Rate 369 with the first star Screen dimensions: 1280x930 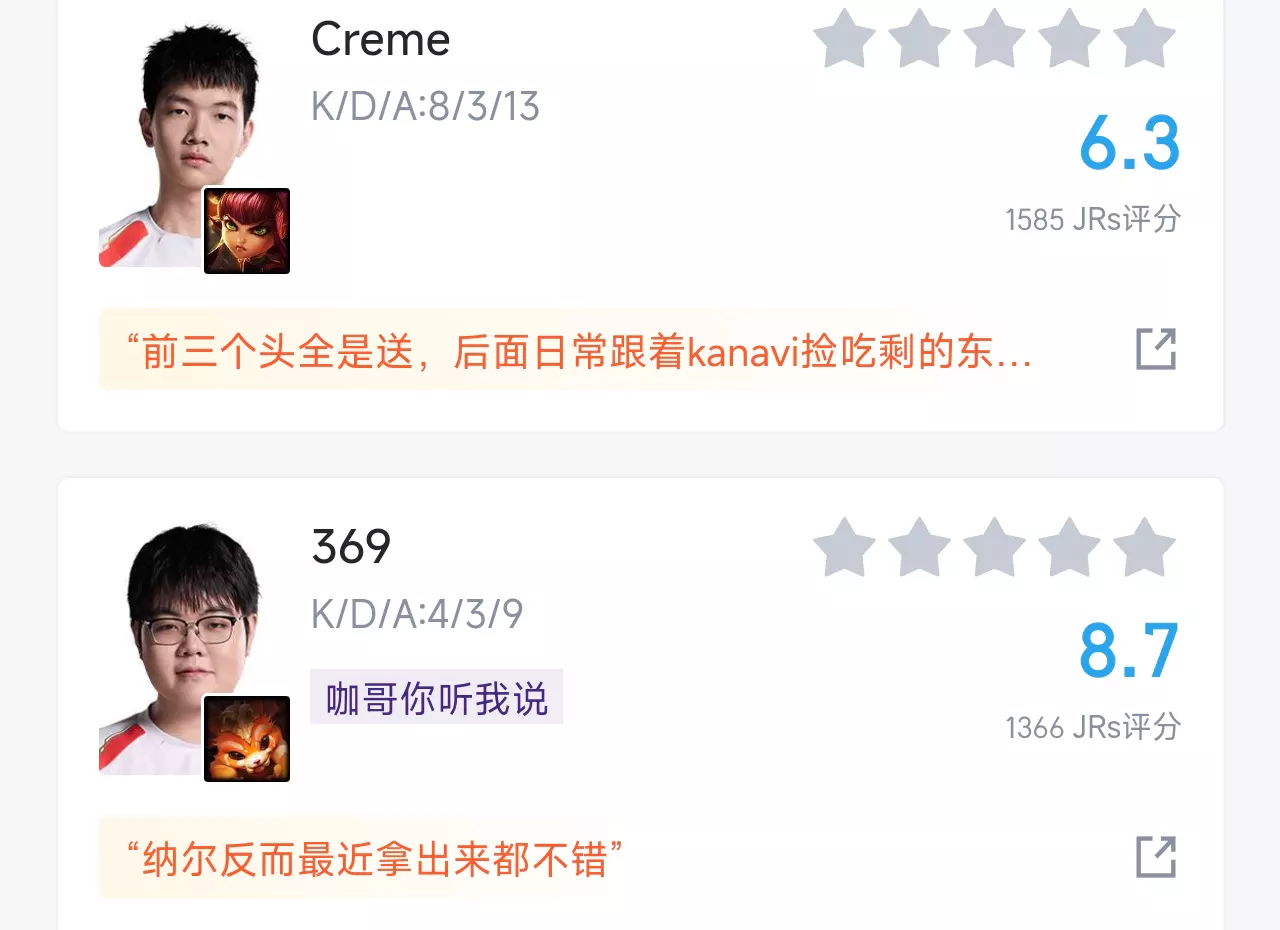(844, 547)
